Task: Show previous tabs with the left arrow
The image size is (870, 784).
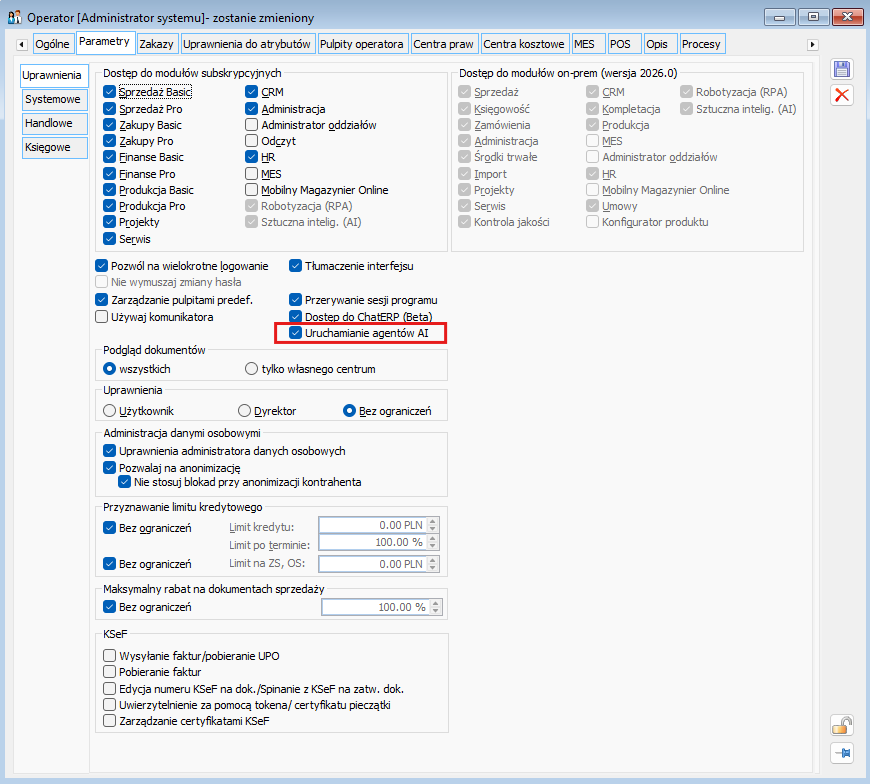Action: point(22,44)
